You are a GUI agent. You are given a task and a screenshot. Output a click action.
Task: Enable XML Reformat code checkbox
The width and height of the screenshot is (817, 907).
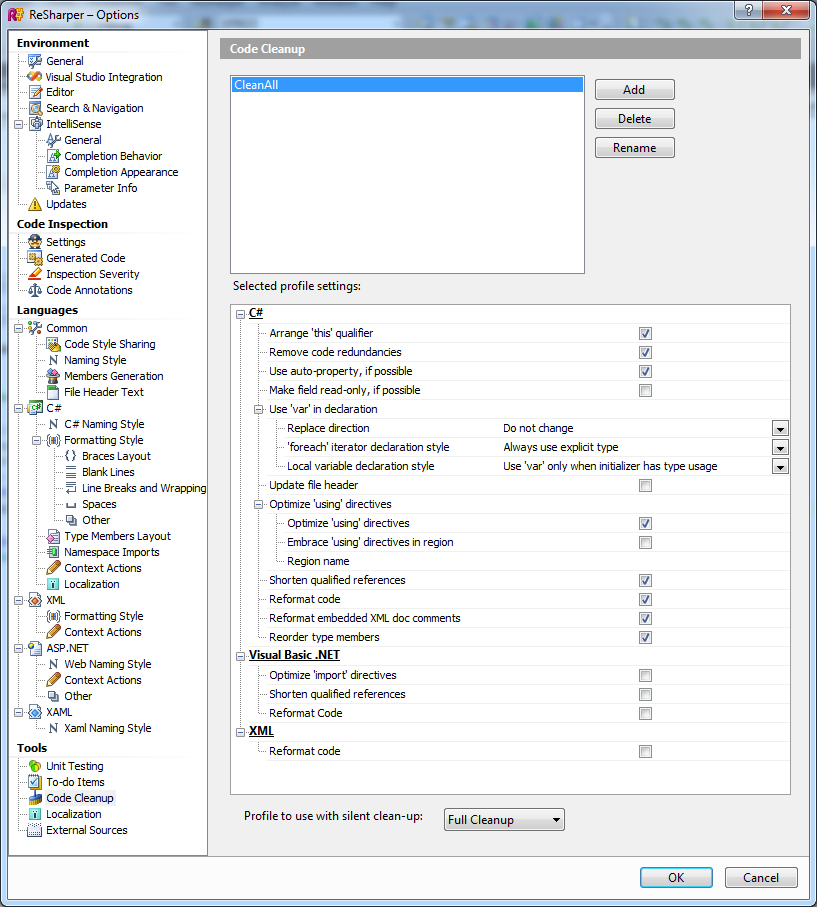(x=645, y=751)
